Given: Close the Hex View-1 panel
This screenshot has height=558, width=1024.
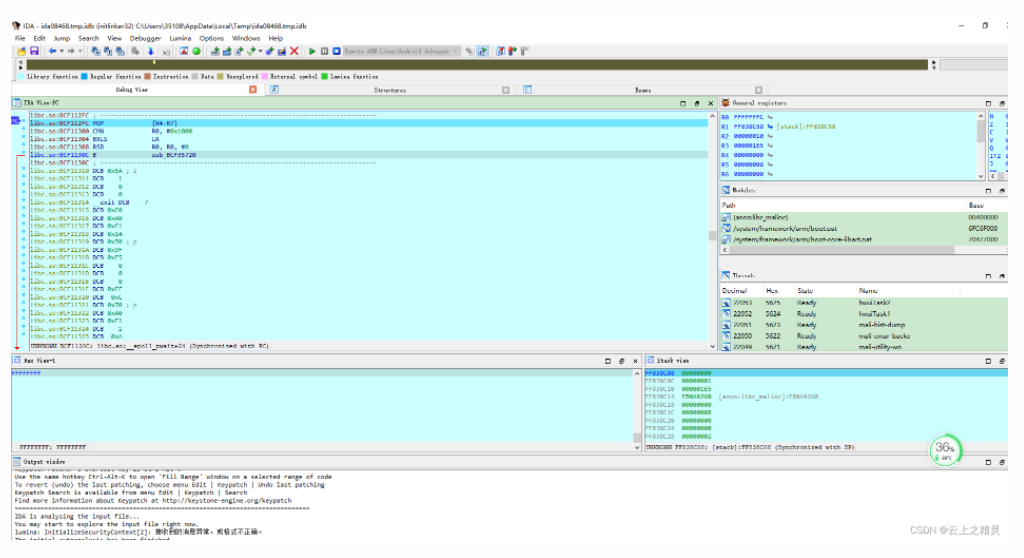Looking at the screenshot, I should point(635,361).
